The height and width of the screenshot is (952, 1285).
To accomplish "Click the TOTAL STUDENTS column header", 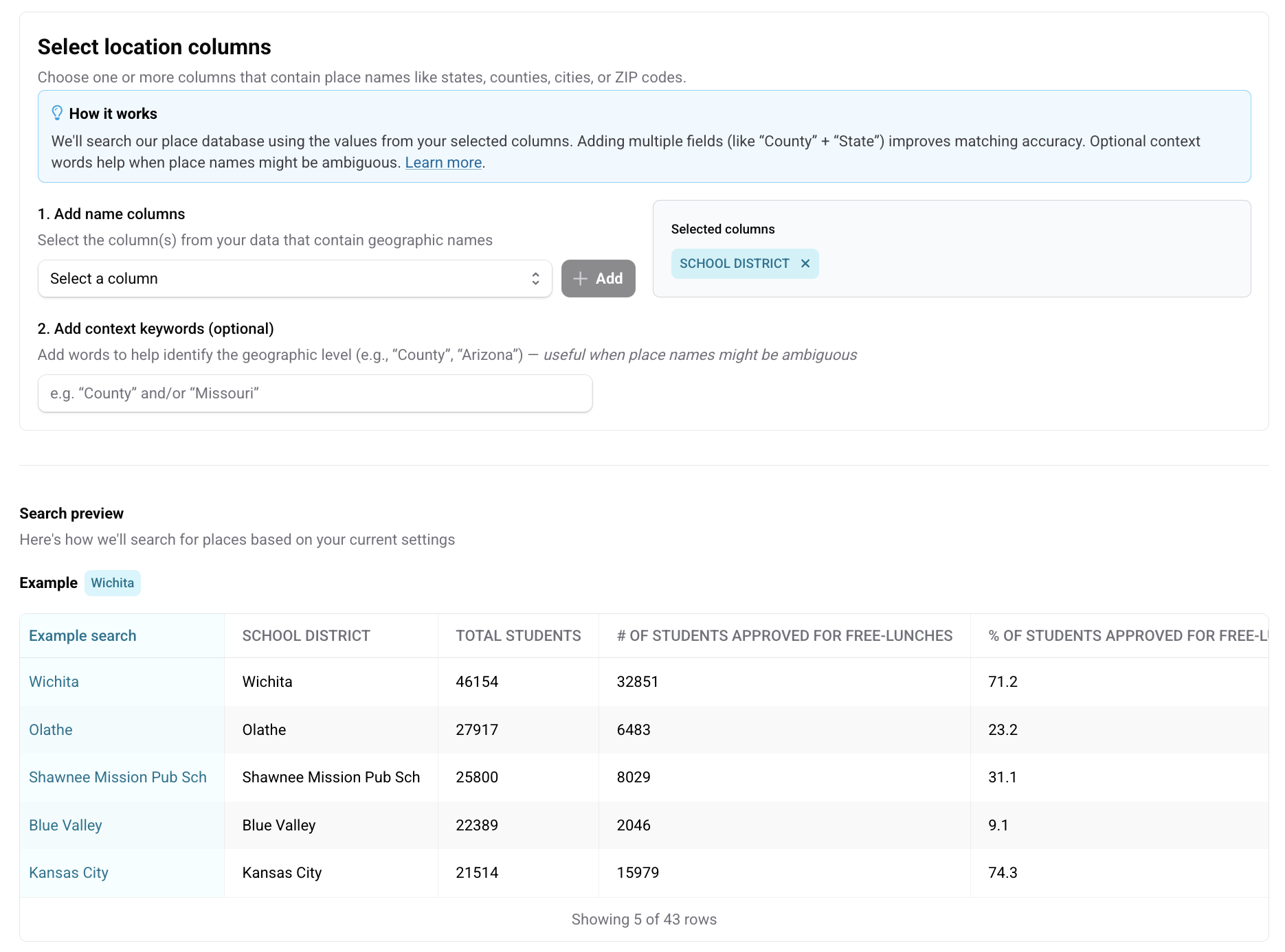I will tap(518, 636).
